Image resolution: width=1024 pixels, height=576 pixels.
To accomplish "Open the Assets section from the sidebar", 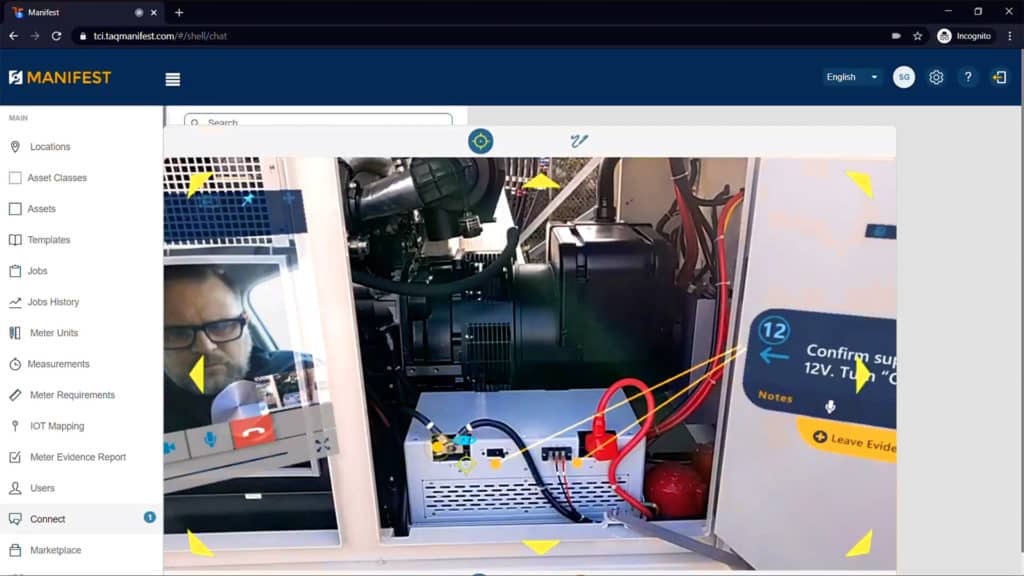I will pyautogui.click(x=14, y=208).
